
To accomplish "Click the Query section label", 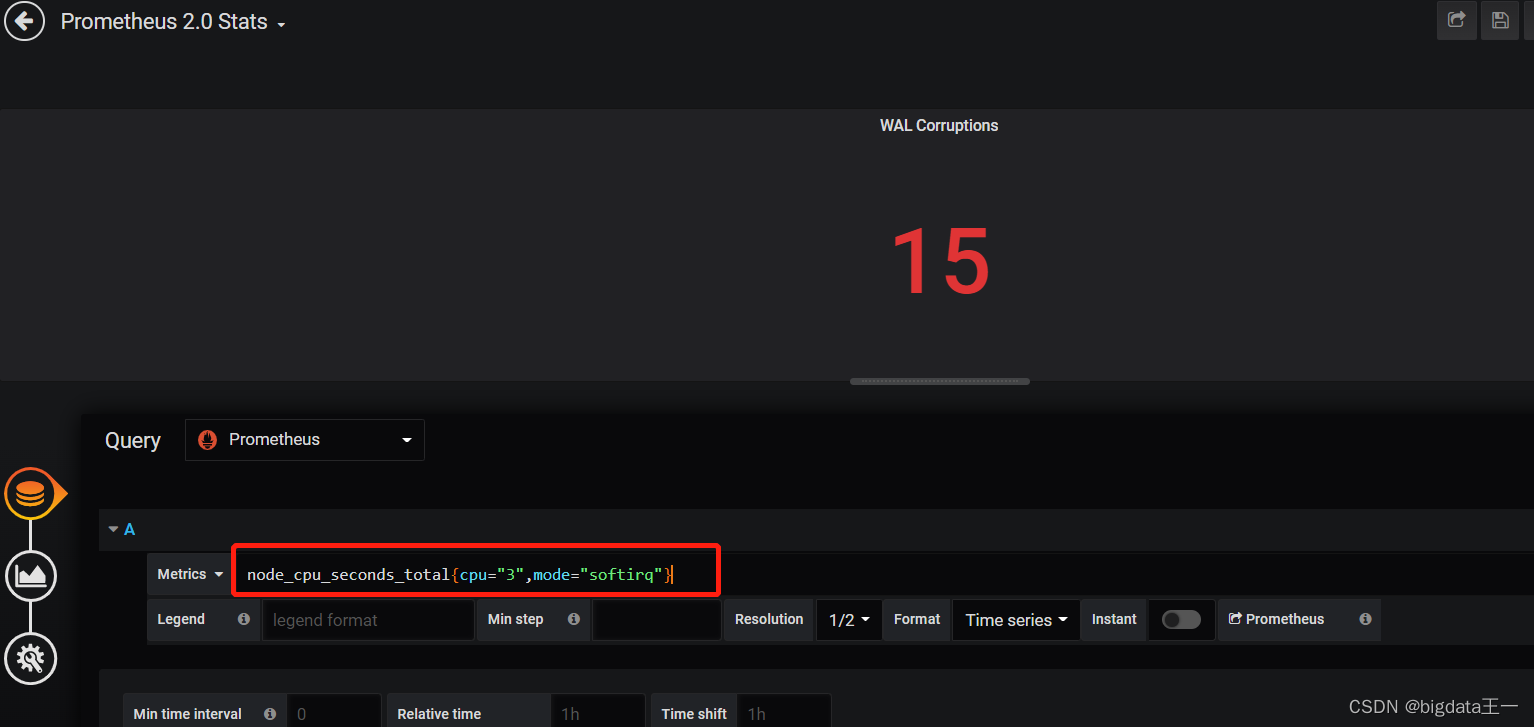I will (x=133, y=440).
